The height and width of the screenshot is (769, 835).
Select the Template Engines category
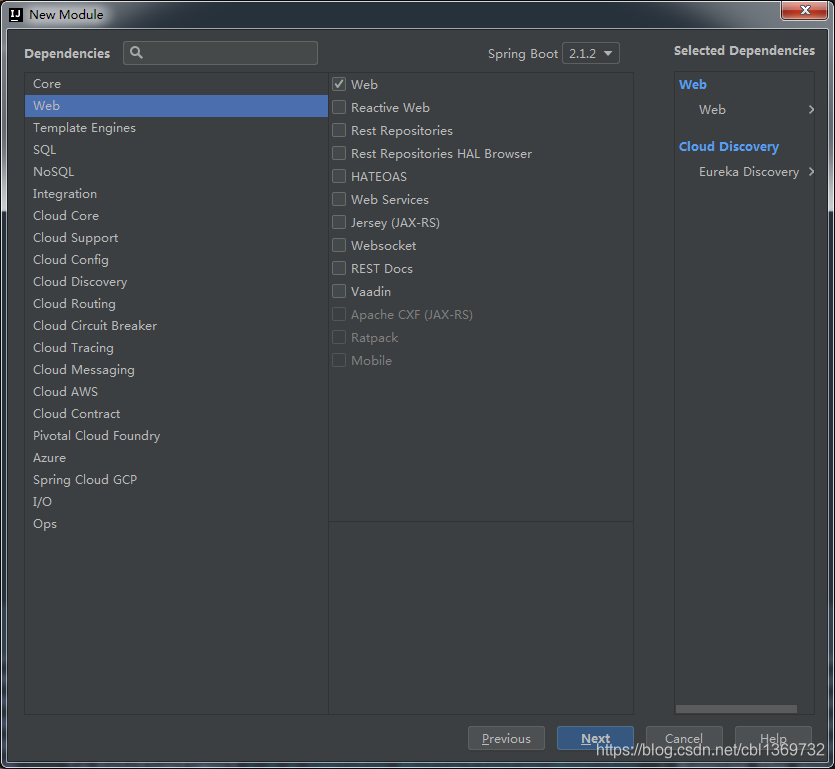[84, 128]
